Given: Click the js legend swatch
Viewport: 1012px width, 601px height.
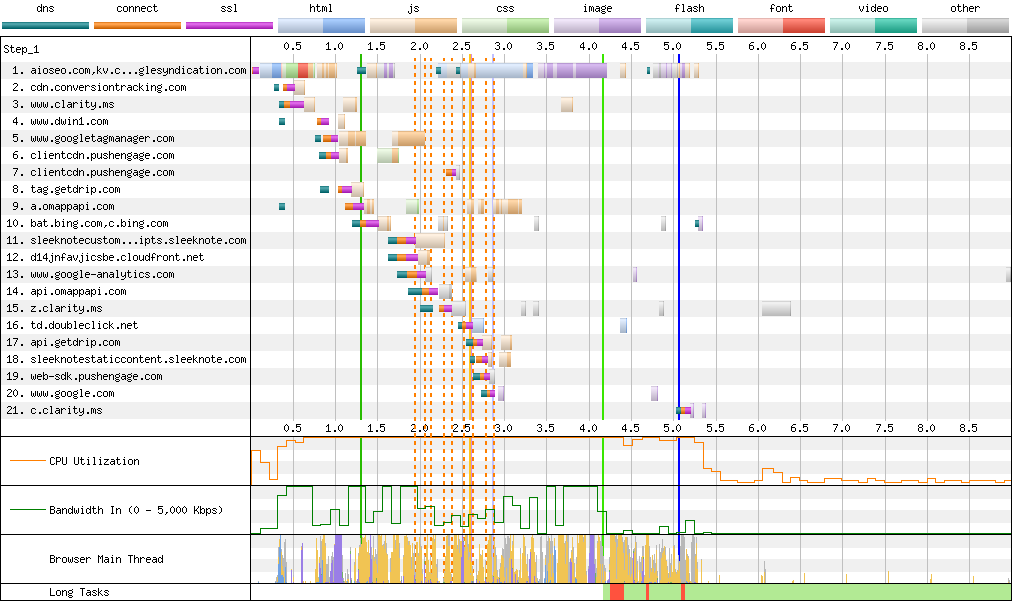Looking at the screenshot, I should [413, 25].
